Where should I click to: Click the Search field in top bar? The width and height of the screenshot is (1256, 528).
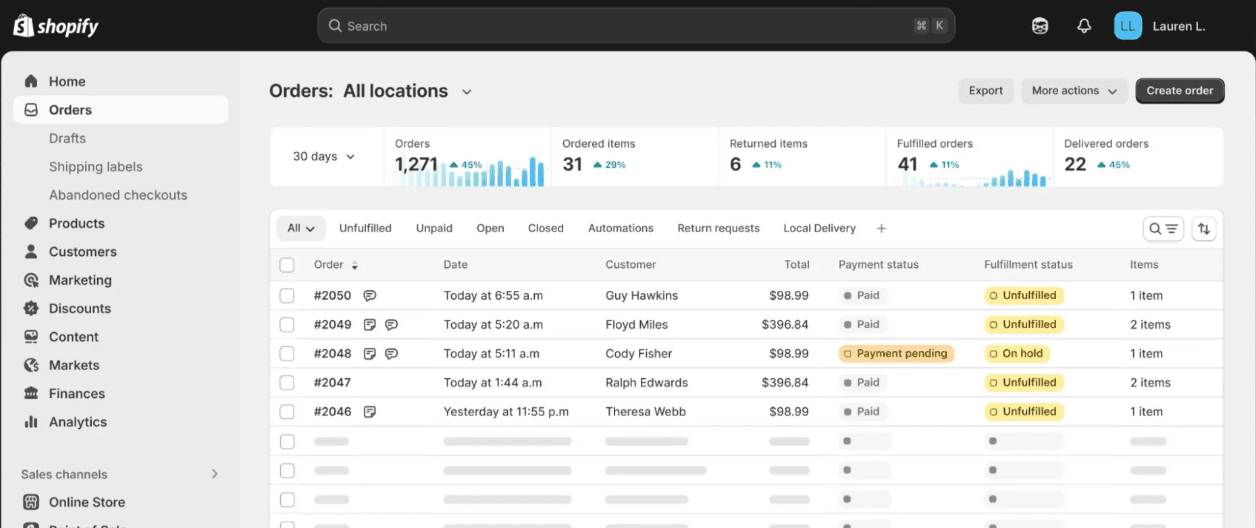pyautogui.click(x=636, y=26)
